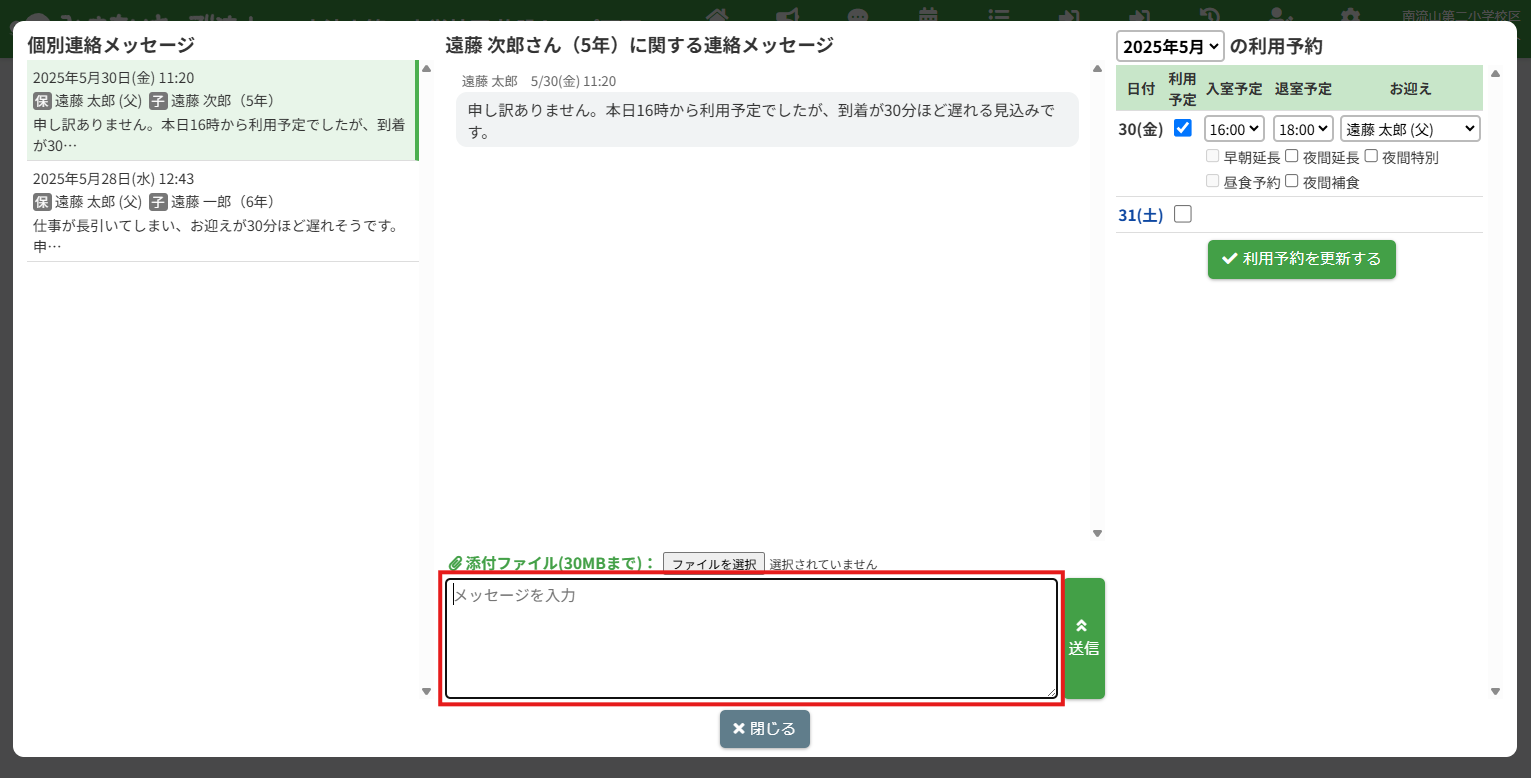Click the 利用予約を更新する button
This screenshot has width=1531, height=778.
pyautogui.click(x=1301, y=259)
